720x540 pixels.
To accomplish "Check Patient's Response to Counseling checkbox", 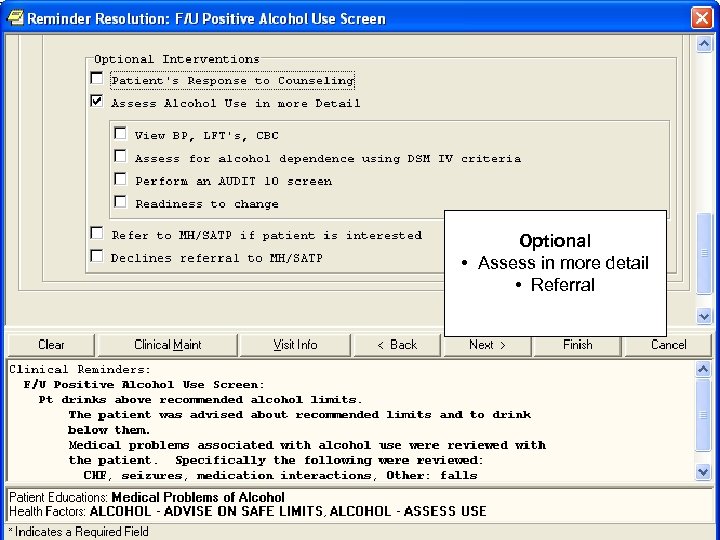I will tap(96, 79).
